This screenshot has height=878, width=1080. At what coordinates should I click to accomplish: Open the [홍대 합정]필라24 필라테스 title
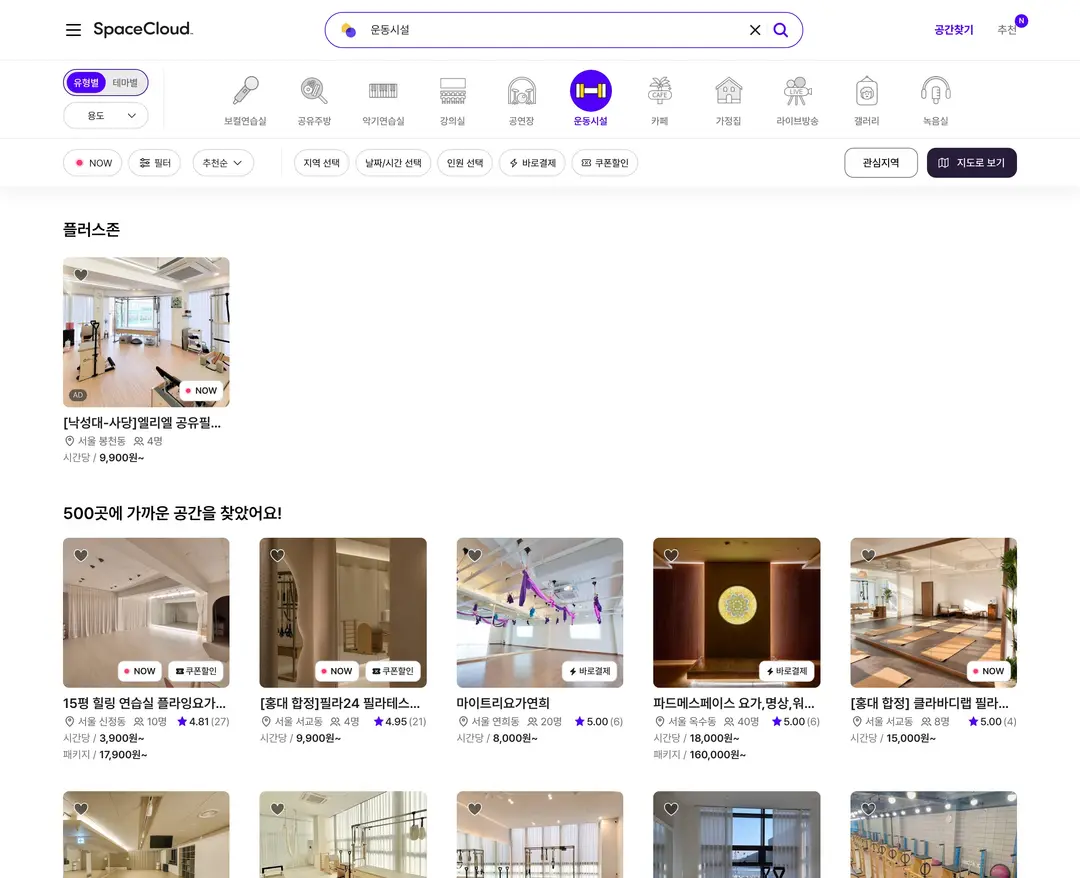click(340, 704)
